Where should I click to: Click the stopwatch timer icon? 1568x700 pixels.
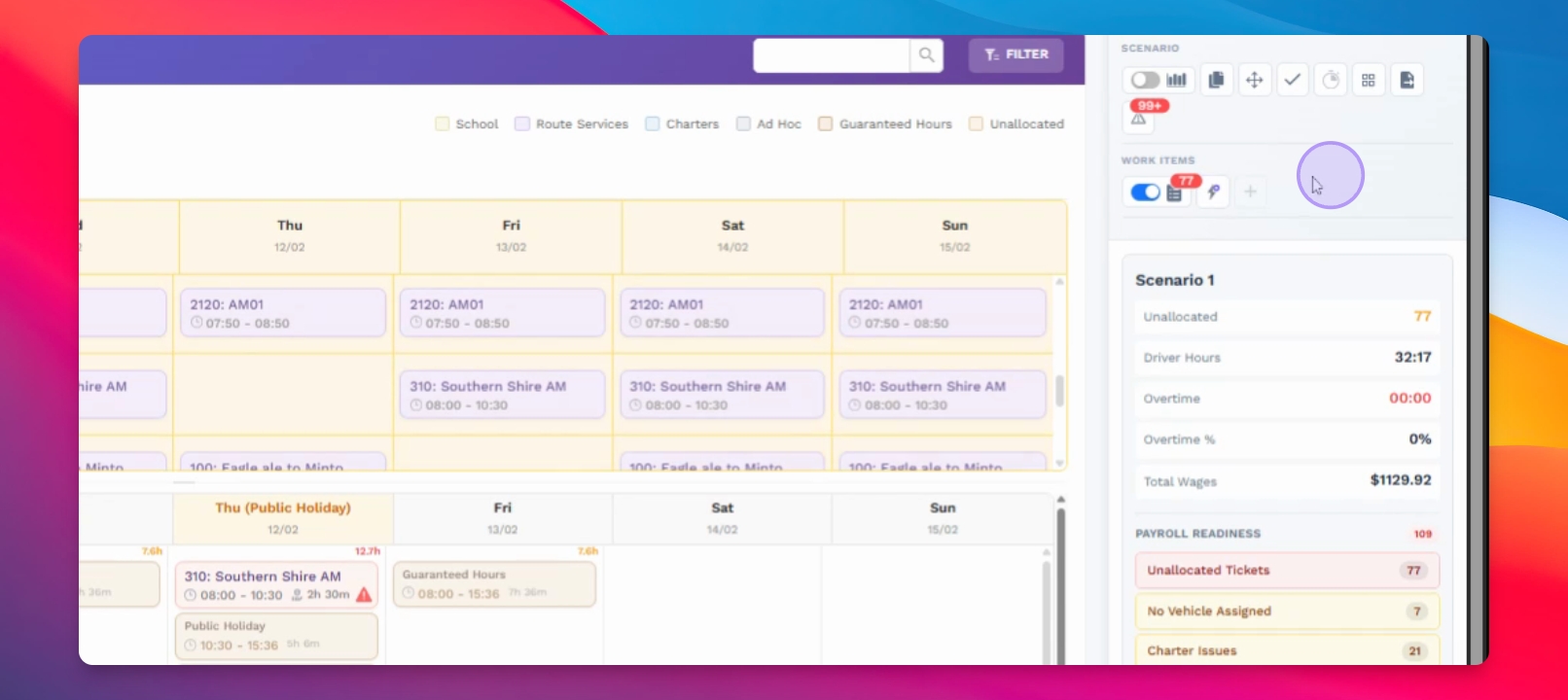pyautogui.click(x=1331, y=80)
